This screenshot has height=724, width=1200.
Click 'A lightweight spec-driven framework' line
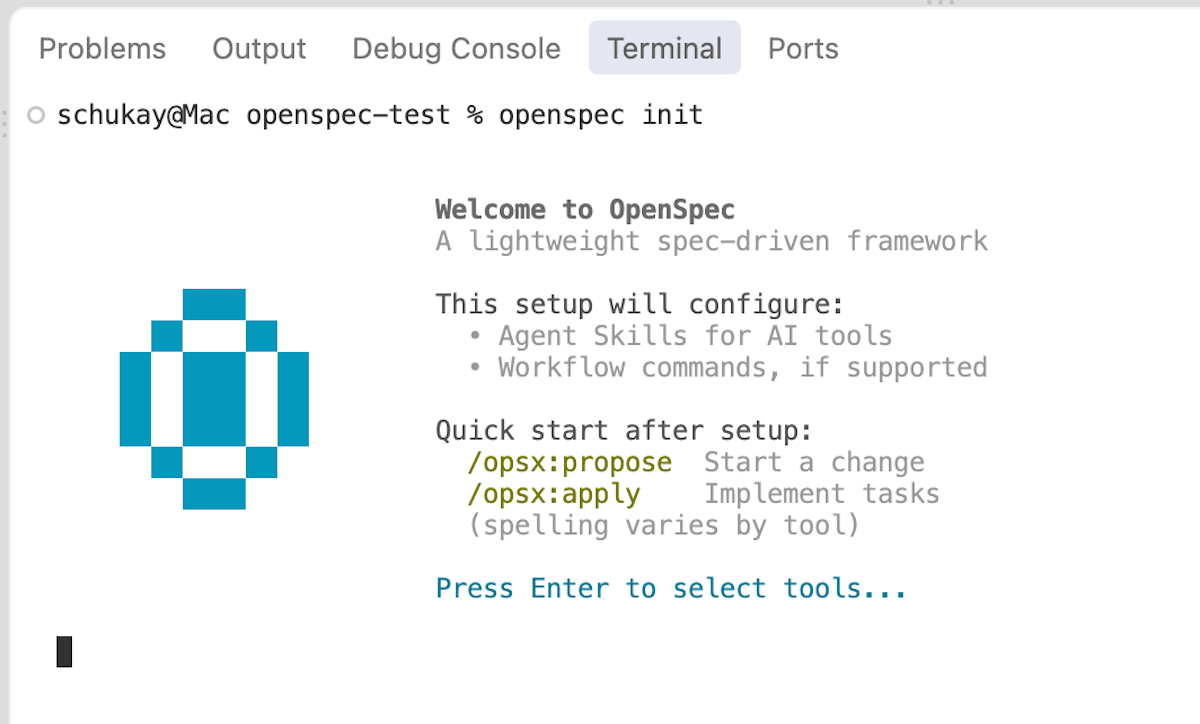712,241
